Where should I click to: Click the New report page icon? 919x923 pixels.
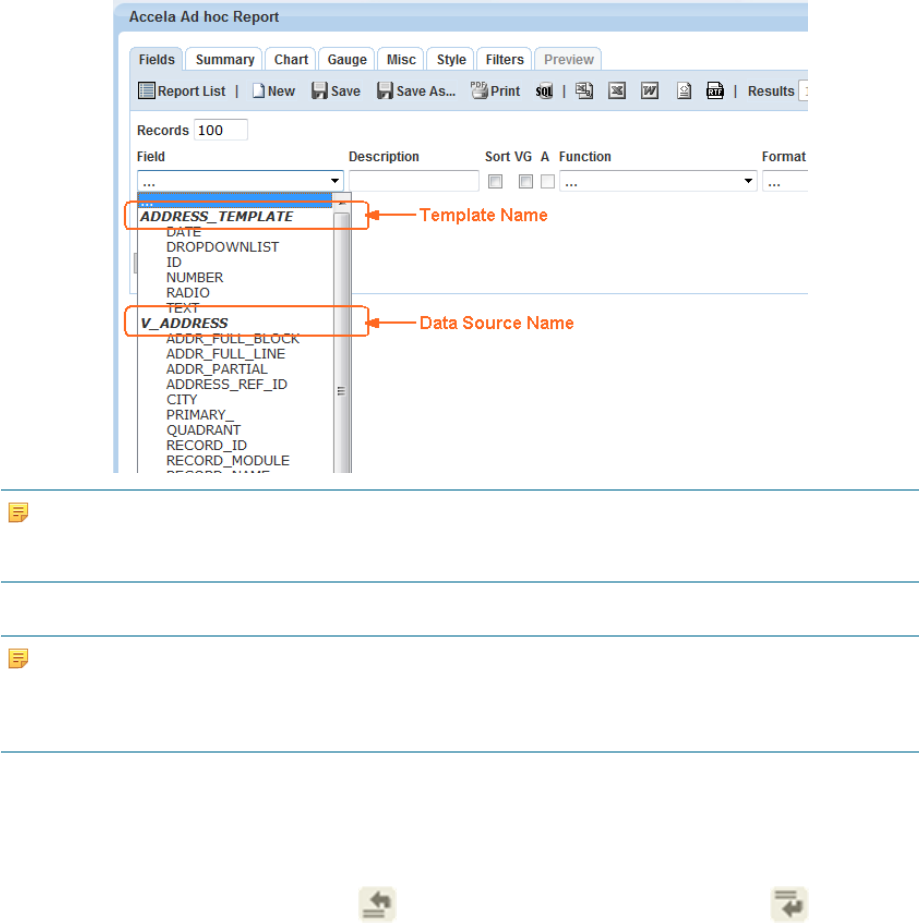(258, 91)
